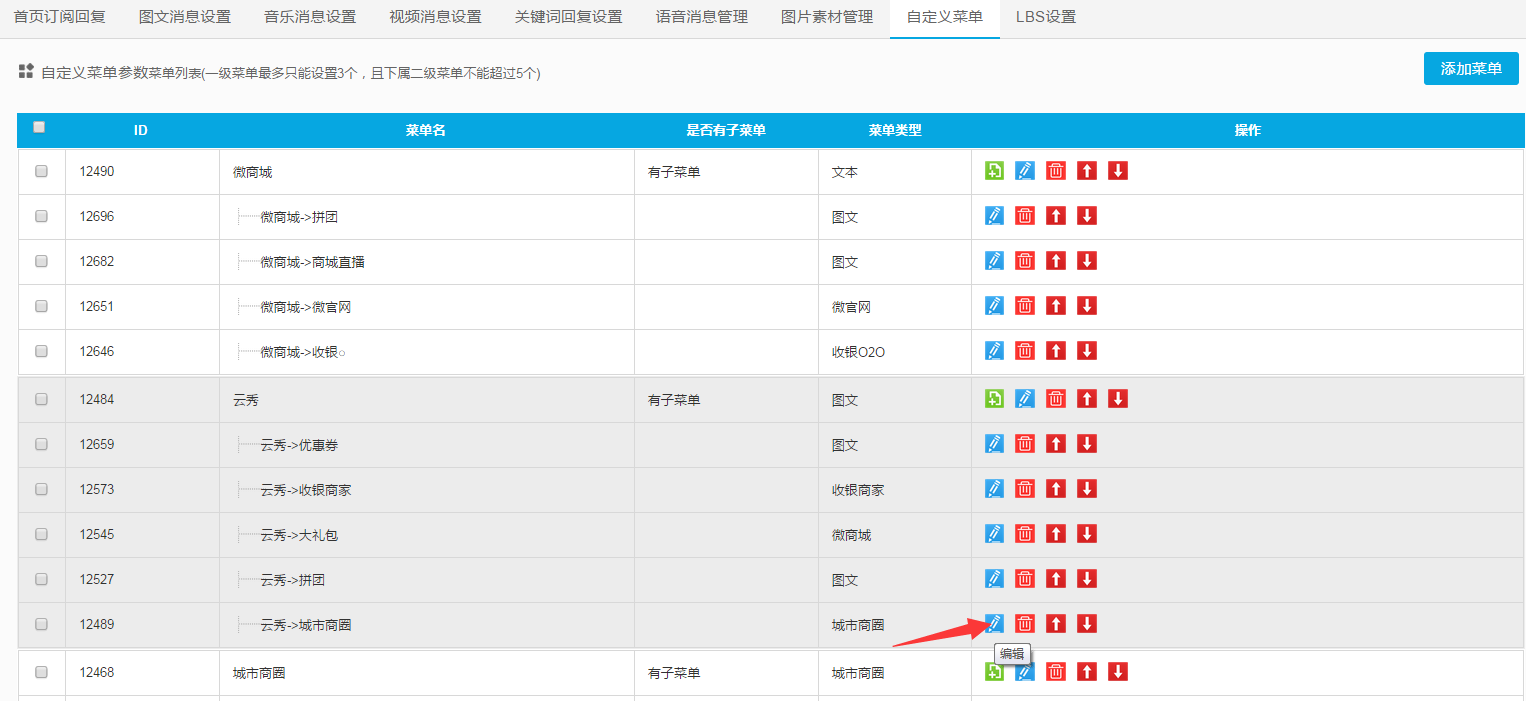Edit the 云秀->城市商圈 menu item

tap(994, 624)
